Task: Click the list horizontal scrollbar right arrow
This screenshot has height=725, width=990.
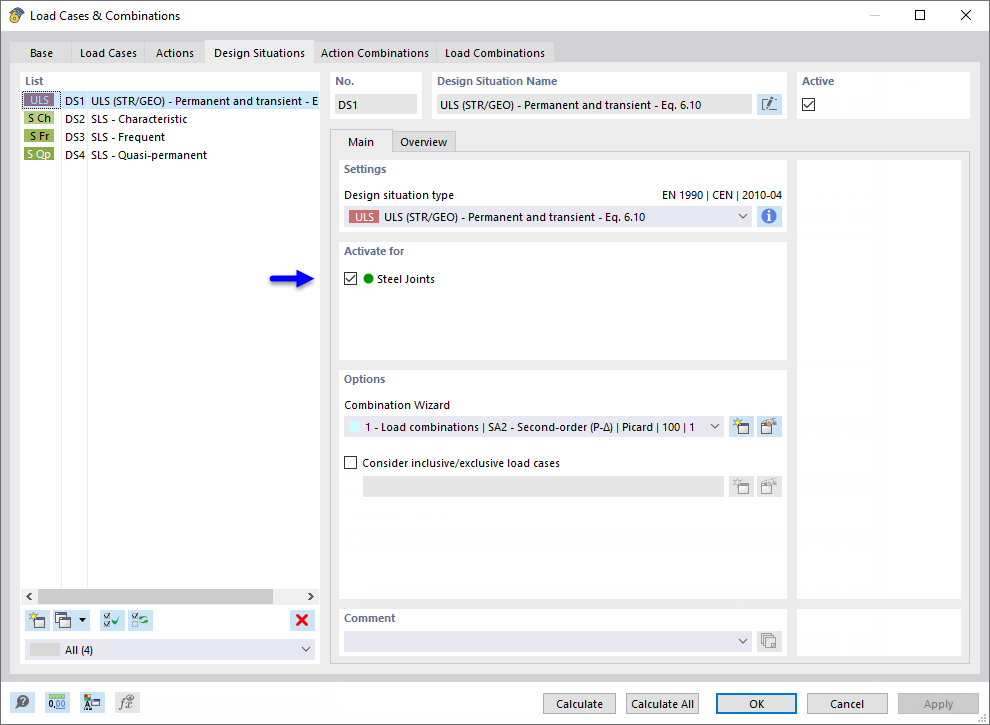Action: click(310, 596)
